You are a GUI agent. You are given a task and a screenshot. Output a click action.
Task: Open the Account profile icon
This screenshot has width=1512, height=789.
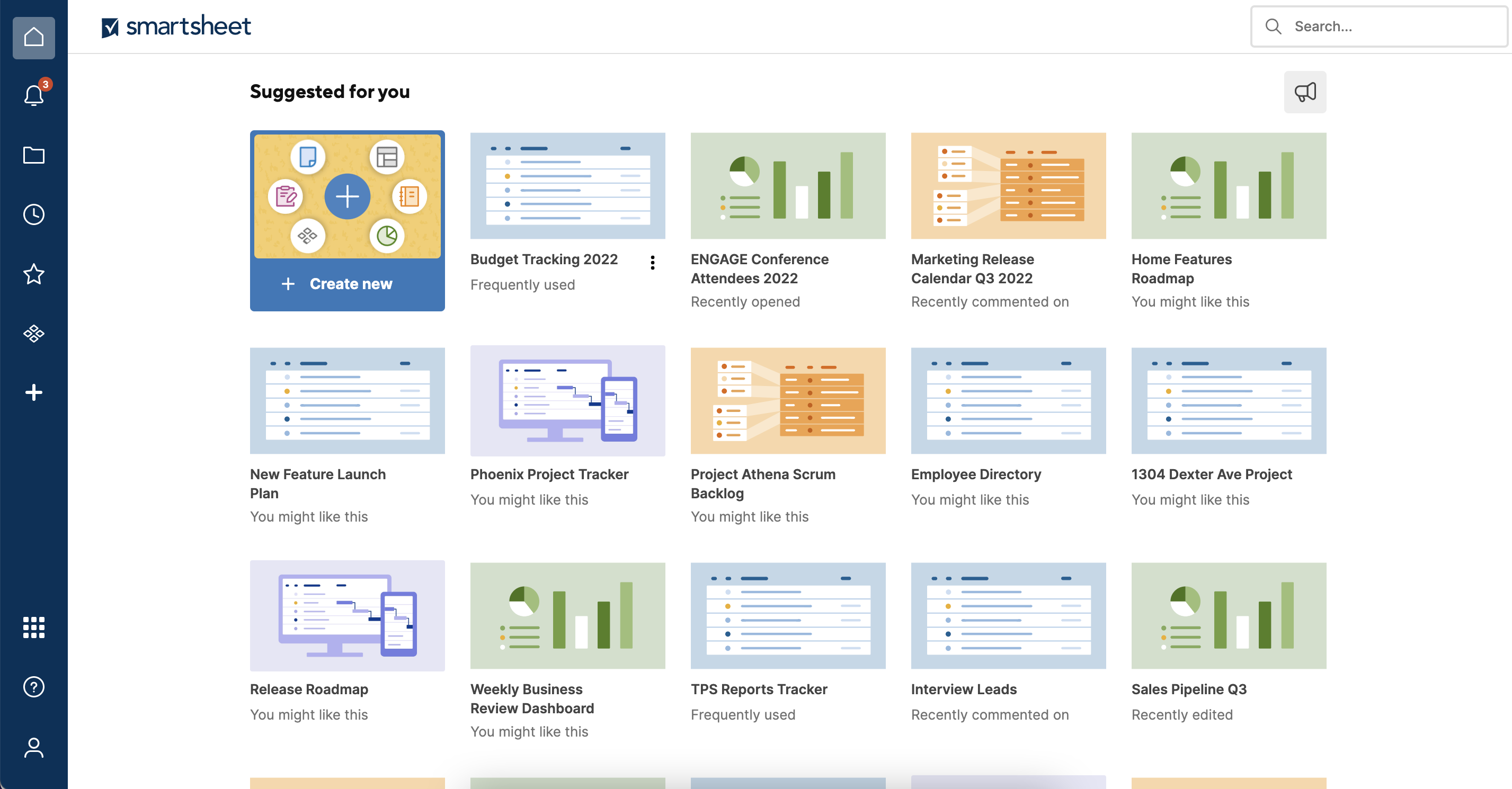[x=33, y=747]
